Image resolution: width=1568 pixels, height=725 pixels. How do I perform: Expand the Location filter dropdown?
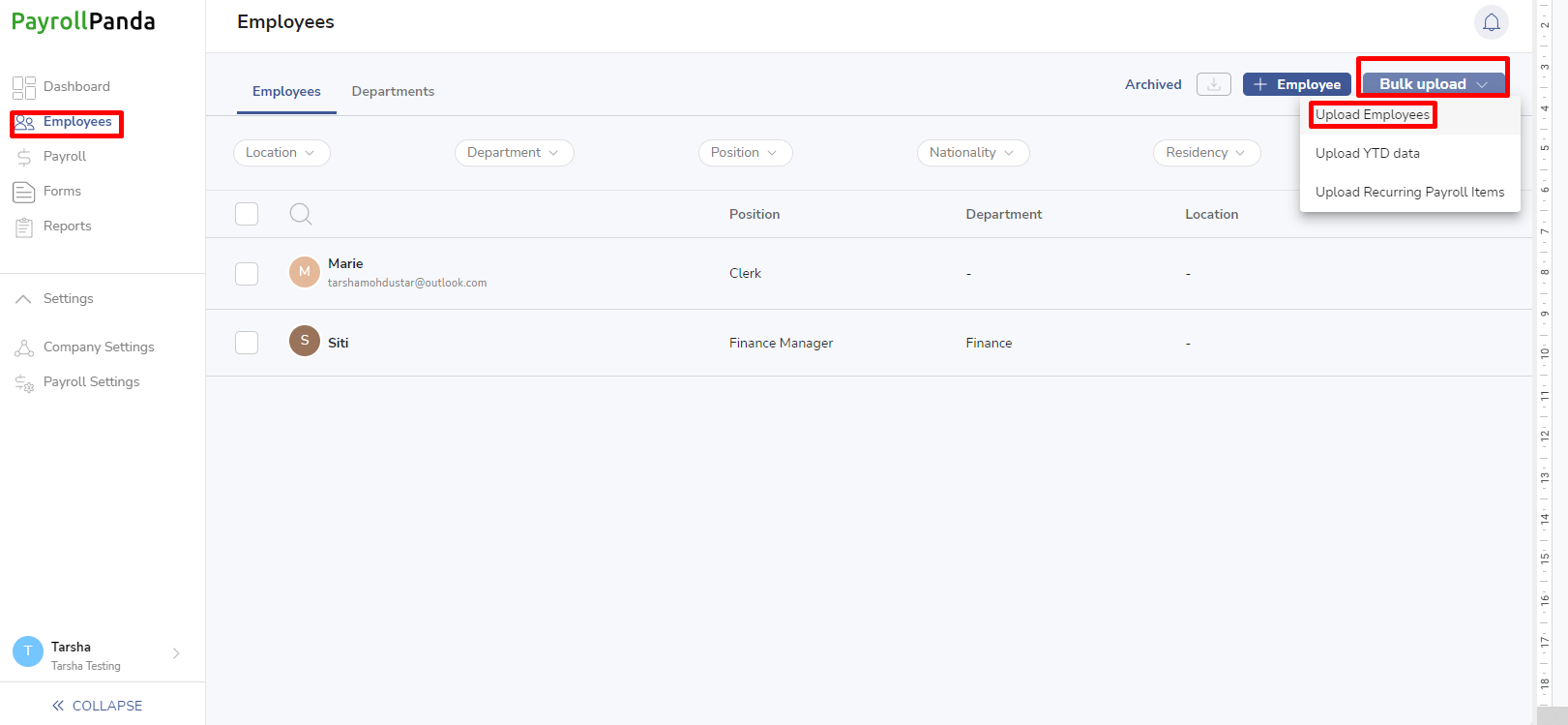[281, 153]
